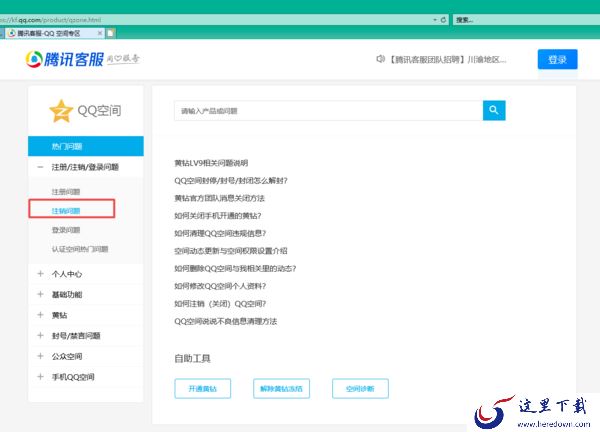
Task: Open 黄钻LV9相关问题说明 article
Action: 211,163
